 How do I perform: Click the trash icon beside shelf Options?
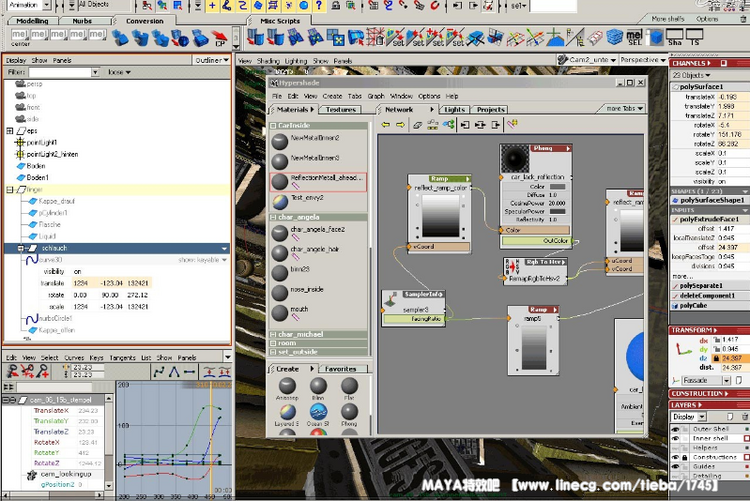743,19
